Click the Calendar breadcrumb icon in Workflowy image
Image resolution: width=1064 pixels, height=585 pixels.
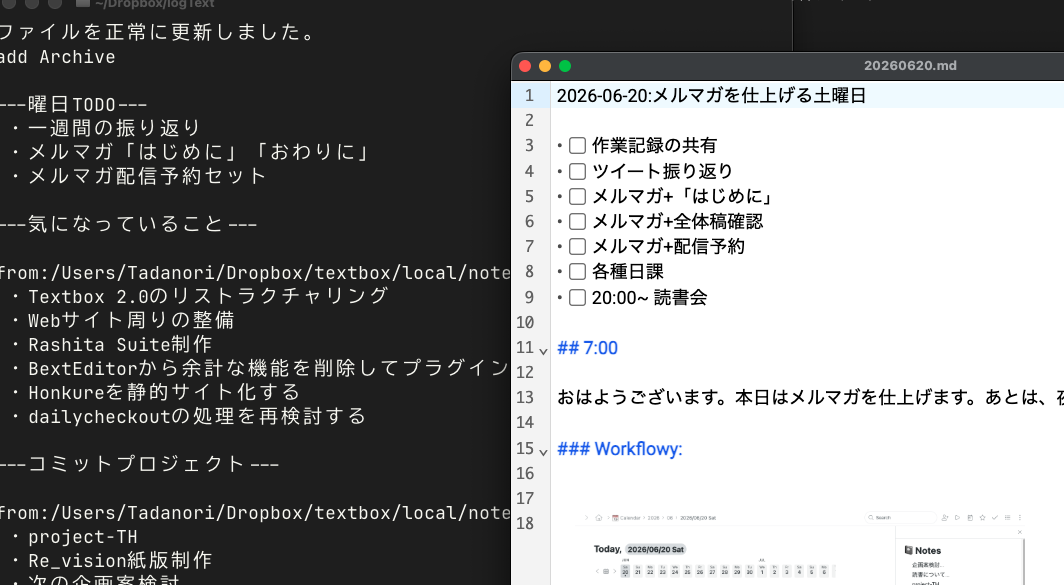[x=615, y=518]
